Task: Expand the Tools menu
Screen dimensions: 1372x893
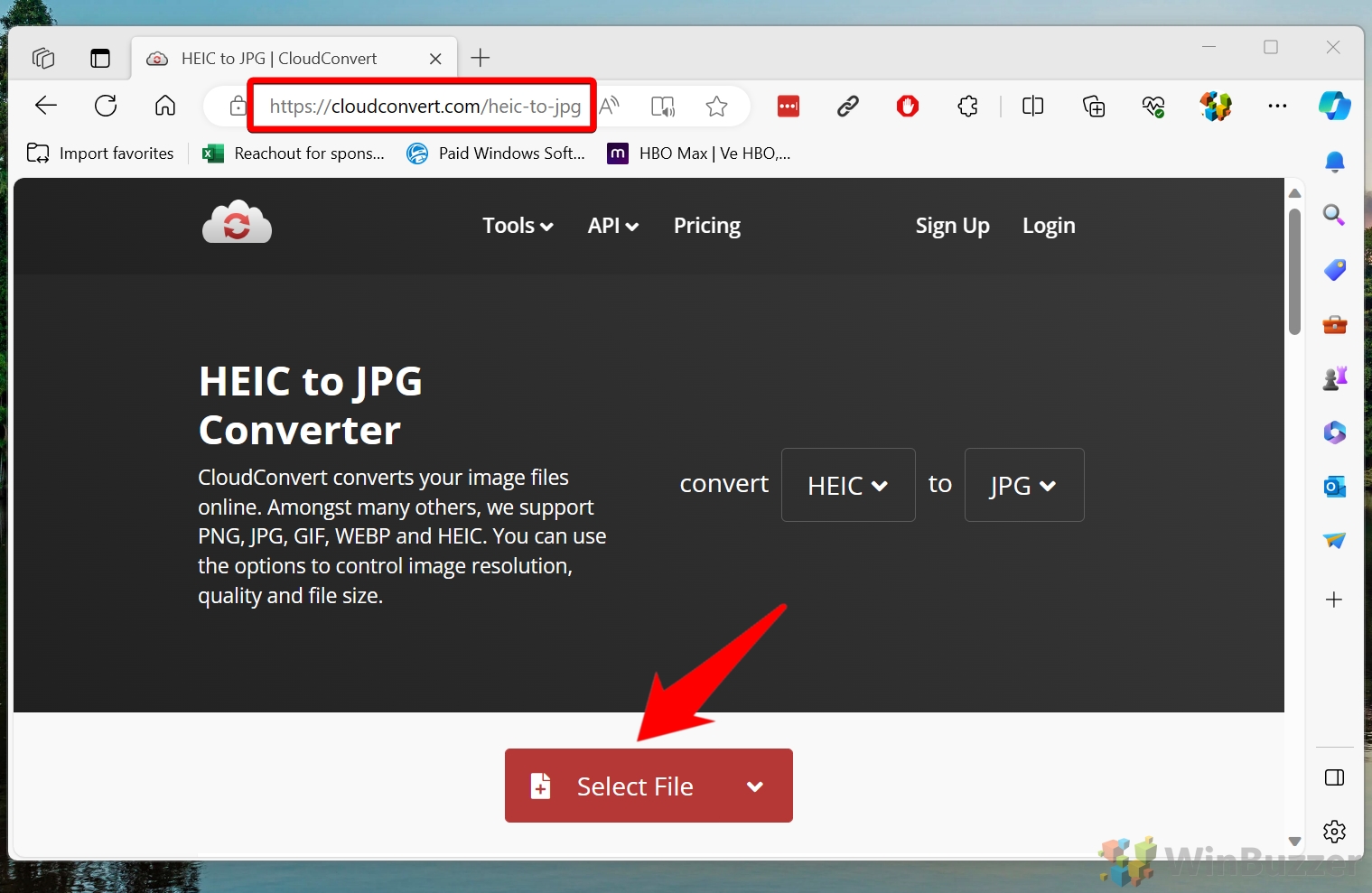Action: 518,226
